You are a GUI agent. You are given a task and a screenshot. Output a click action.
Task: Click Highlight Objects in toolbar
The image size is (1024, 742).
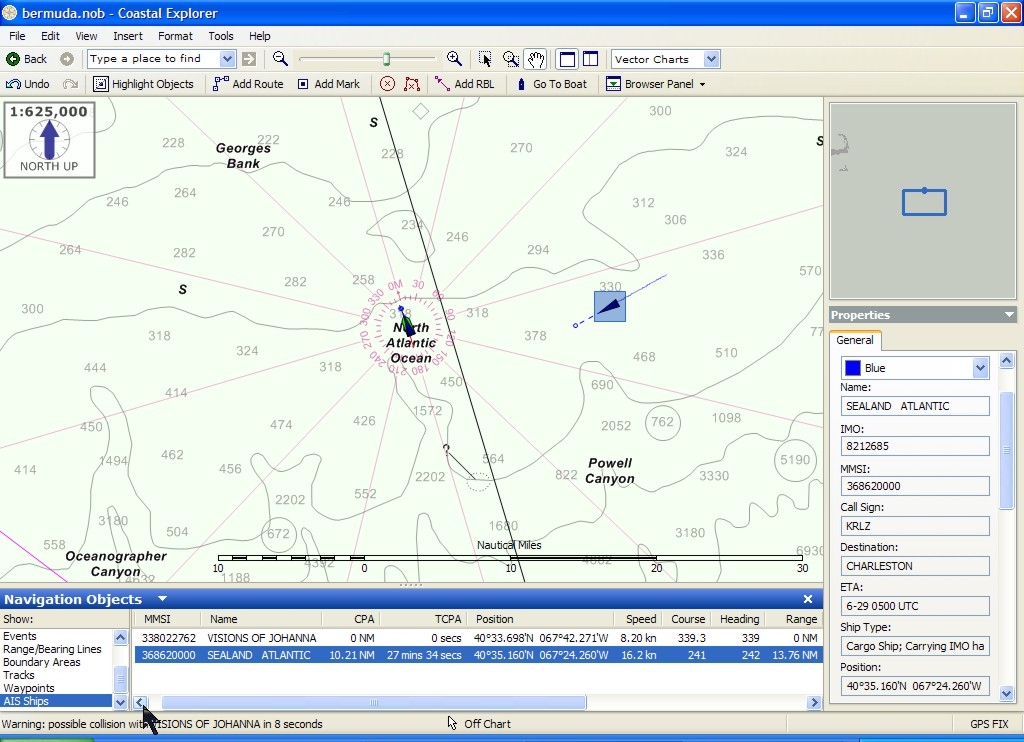click(144, 84)
